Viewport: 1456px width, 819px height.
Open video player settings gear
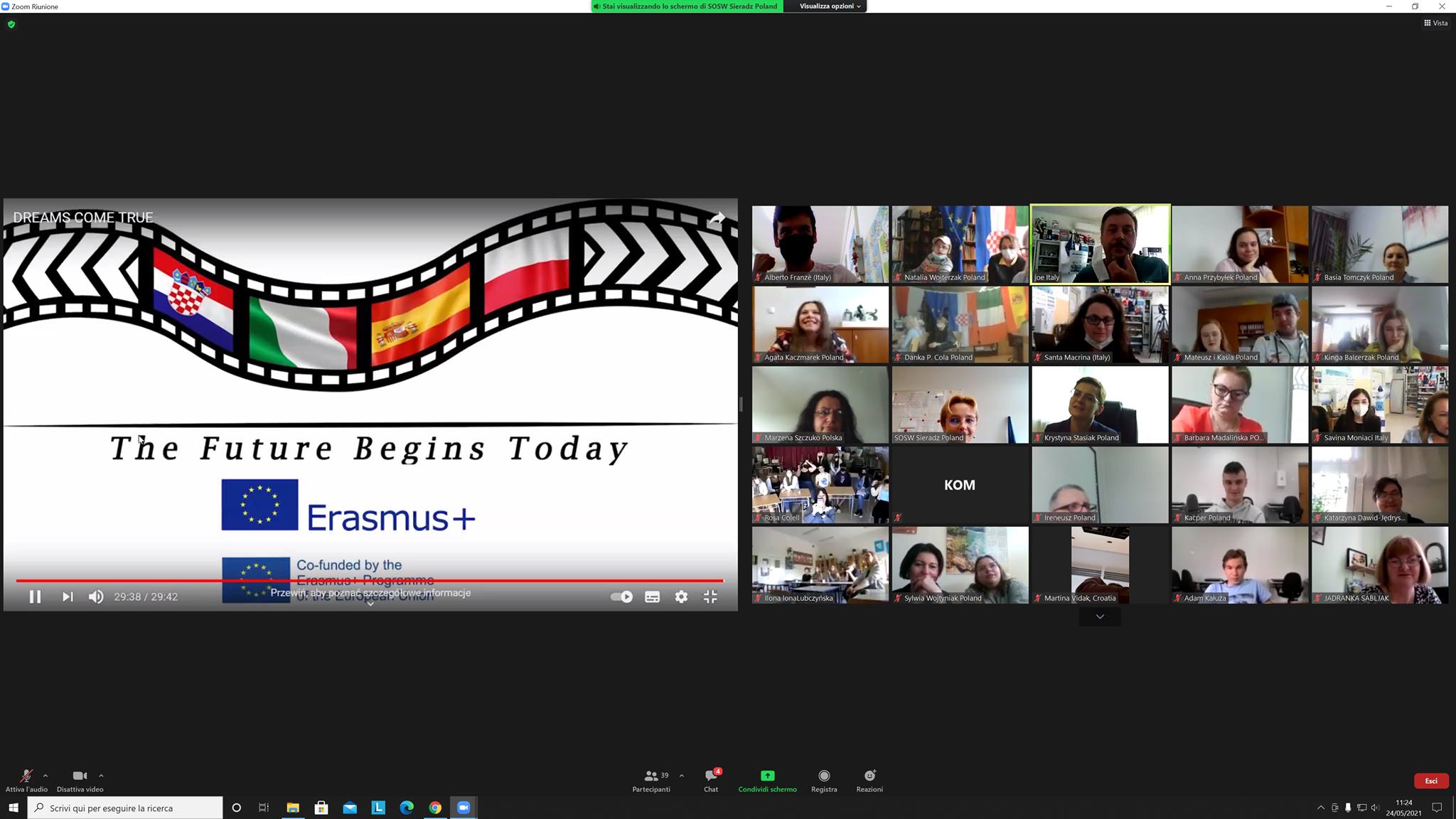pyautogui.click(x=681, y=596)
